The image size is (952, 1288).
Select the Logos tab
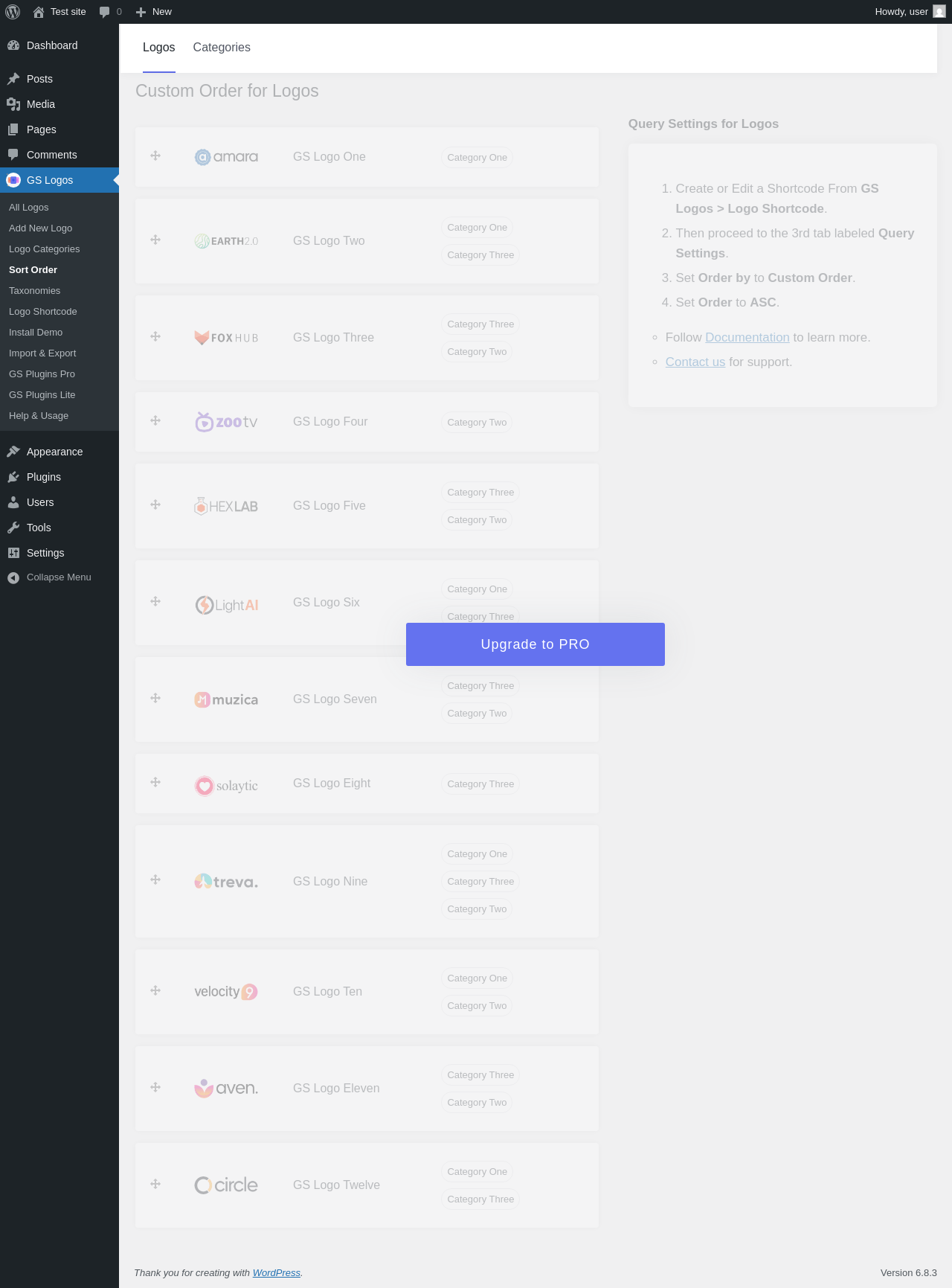click(x=159, y=48)
